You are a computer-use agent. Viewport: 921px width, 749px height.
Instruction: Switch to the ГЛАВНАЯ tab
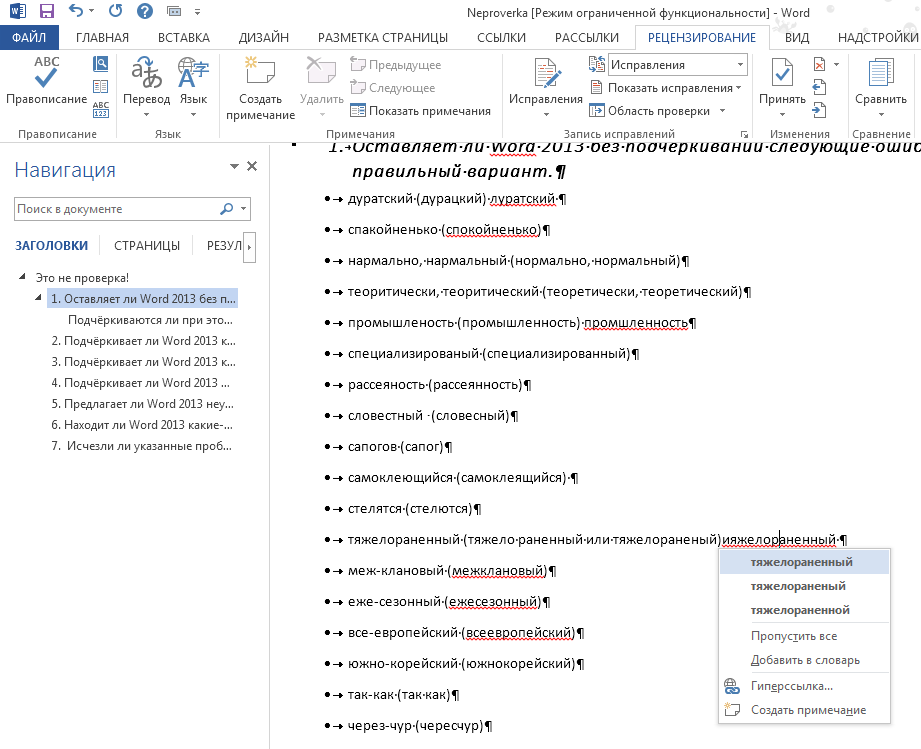[x=102, y=38]
